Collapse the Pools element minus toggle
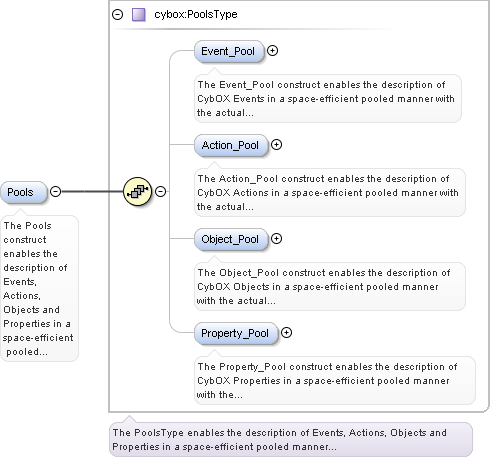 56,191
